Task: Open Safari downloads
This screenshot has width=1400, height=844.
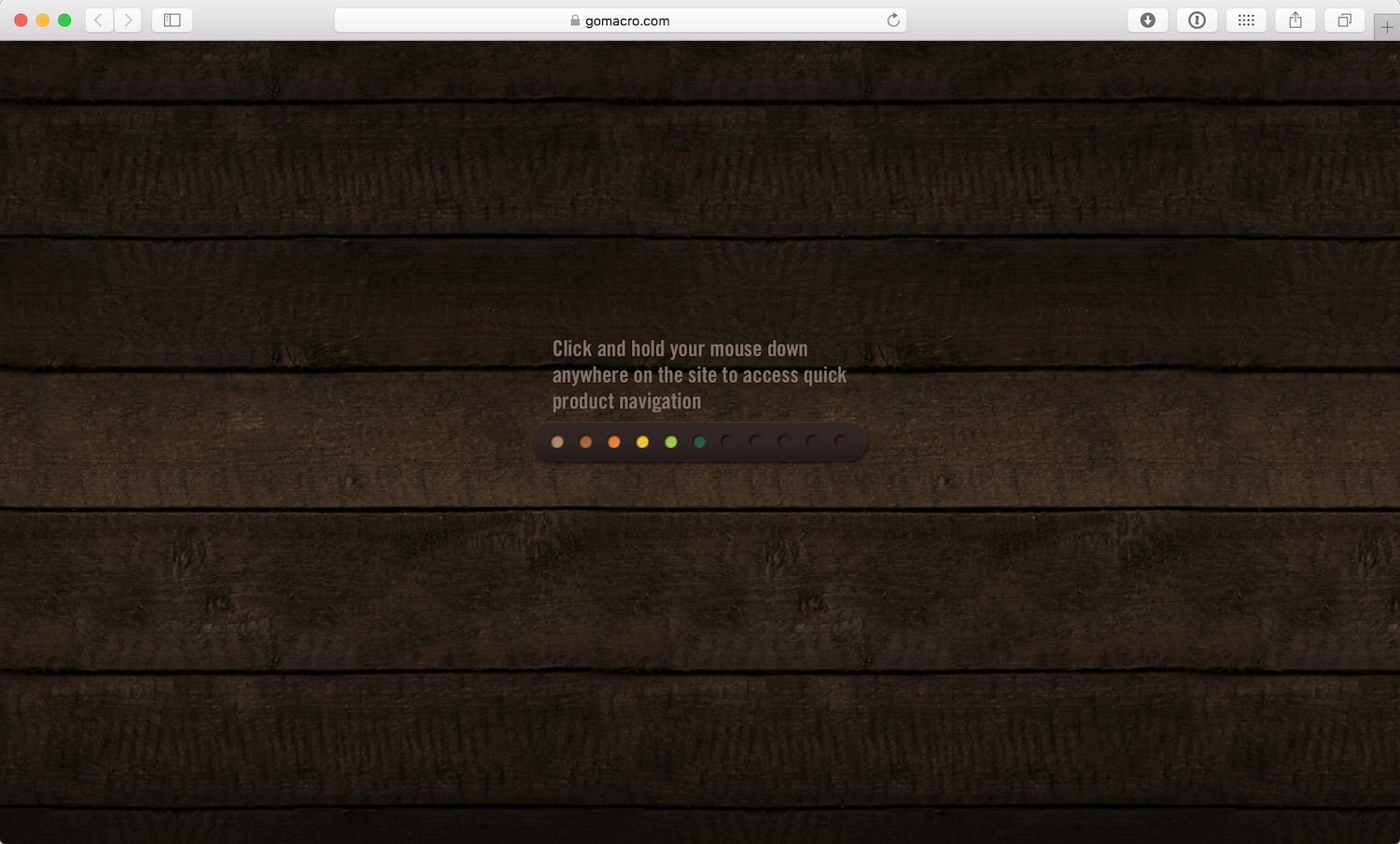Action: click(1147, 20)
